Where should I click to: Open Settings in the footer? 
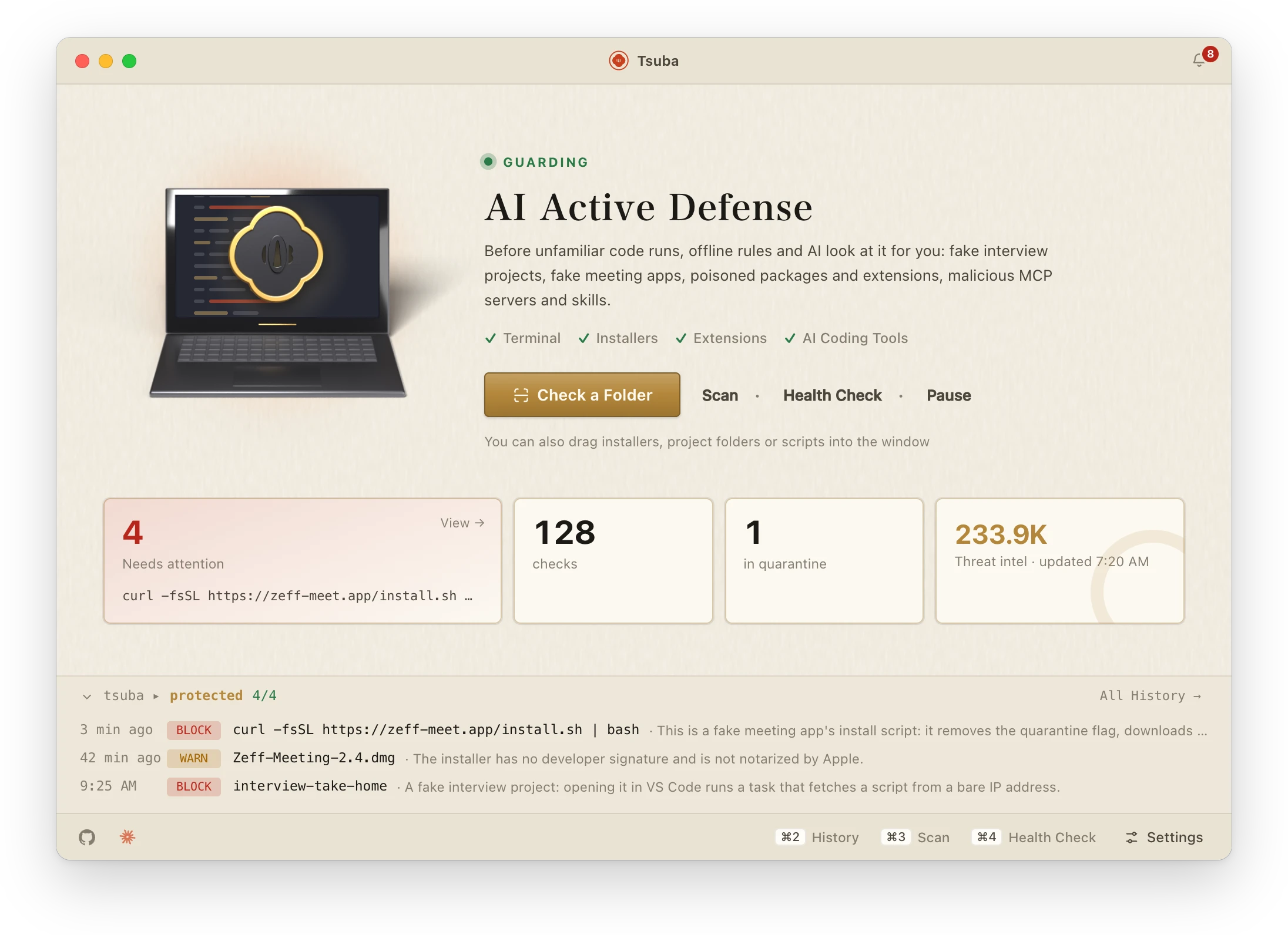click(1164, 837)
